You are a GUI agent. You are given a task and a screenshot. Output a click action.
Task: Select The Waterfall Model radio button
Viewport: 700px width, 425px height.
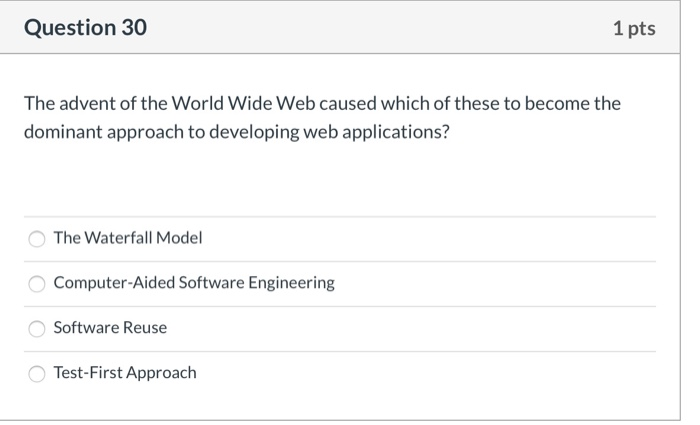point(37,239)
